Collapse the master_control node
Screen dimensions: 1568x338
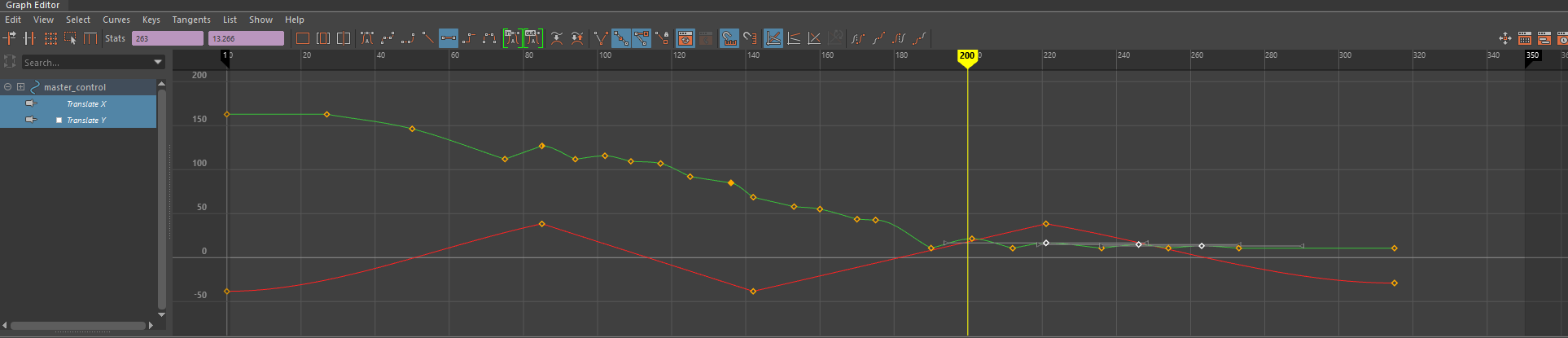[7, 87]
